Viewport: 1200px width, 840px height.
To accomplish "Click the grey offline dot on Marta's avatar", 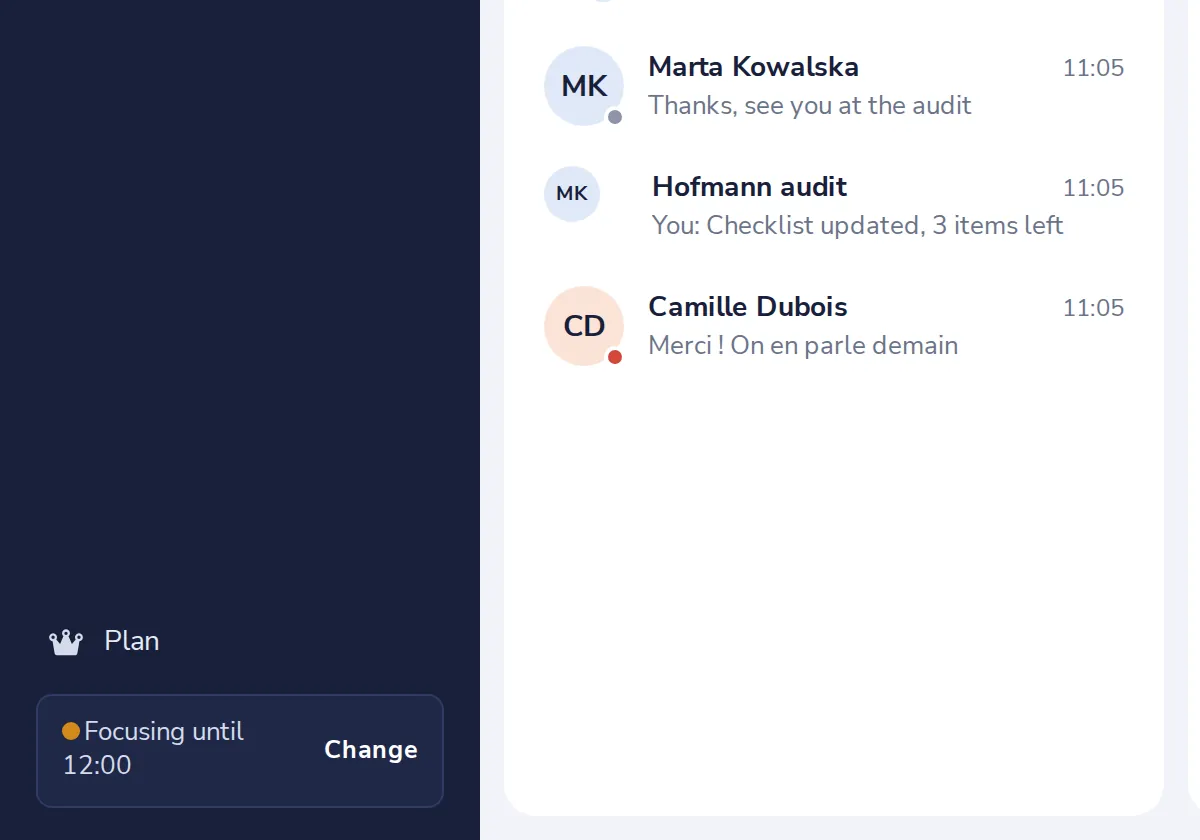I will coord(615,117).
